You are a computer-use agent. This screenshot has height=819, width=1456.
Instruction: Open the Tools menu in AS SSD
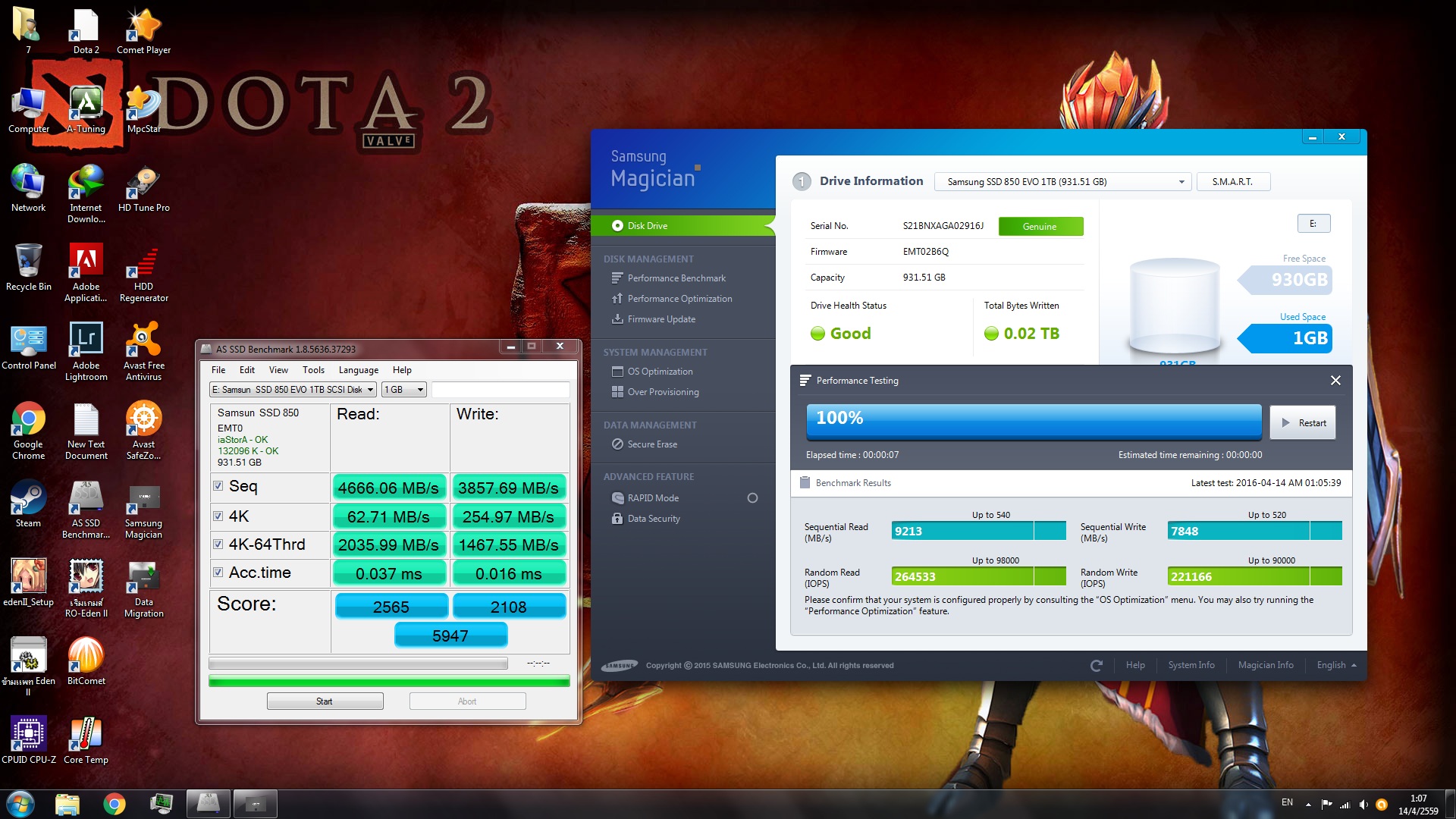(x=313, y=370)
